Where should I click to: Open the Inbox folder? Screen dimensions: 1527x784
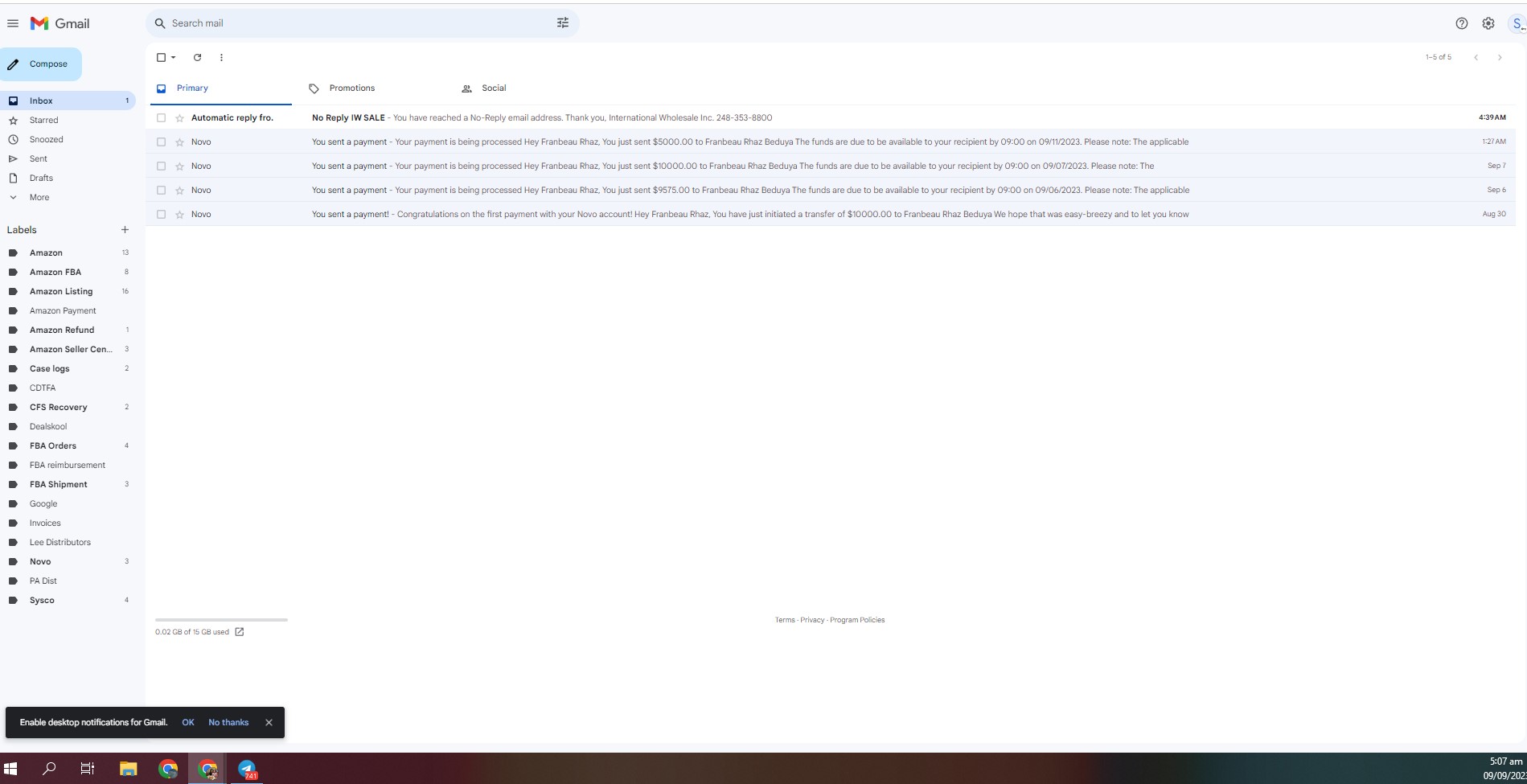[68, 101]
